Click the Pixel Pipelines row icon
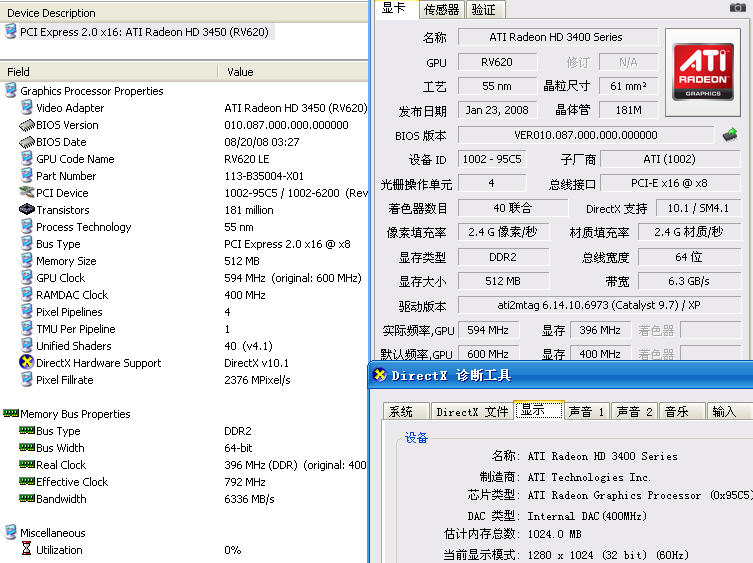 (27, 311)
